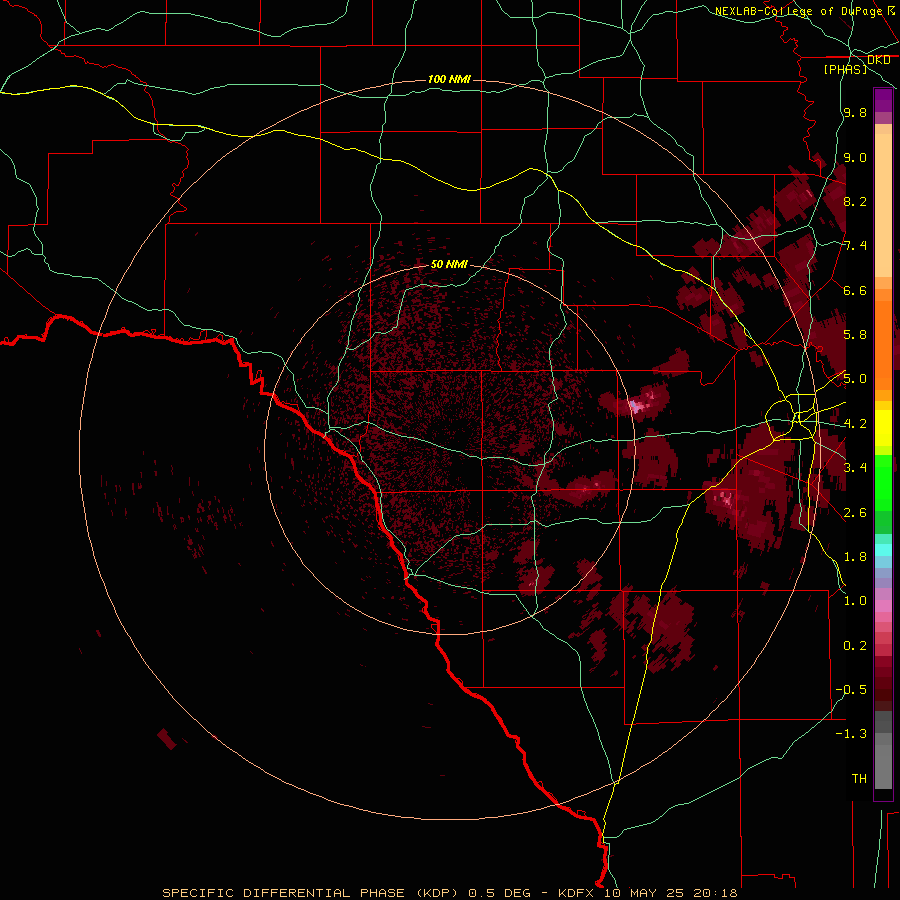Screen dimensions: 900x900
Task: Click the NEXLAB-College of DuPage credit text
Action: (x=798, y=11)
